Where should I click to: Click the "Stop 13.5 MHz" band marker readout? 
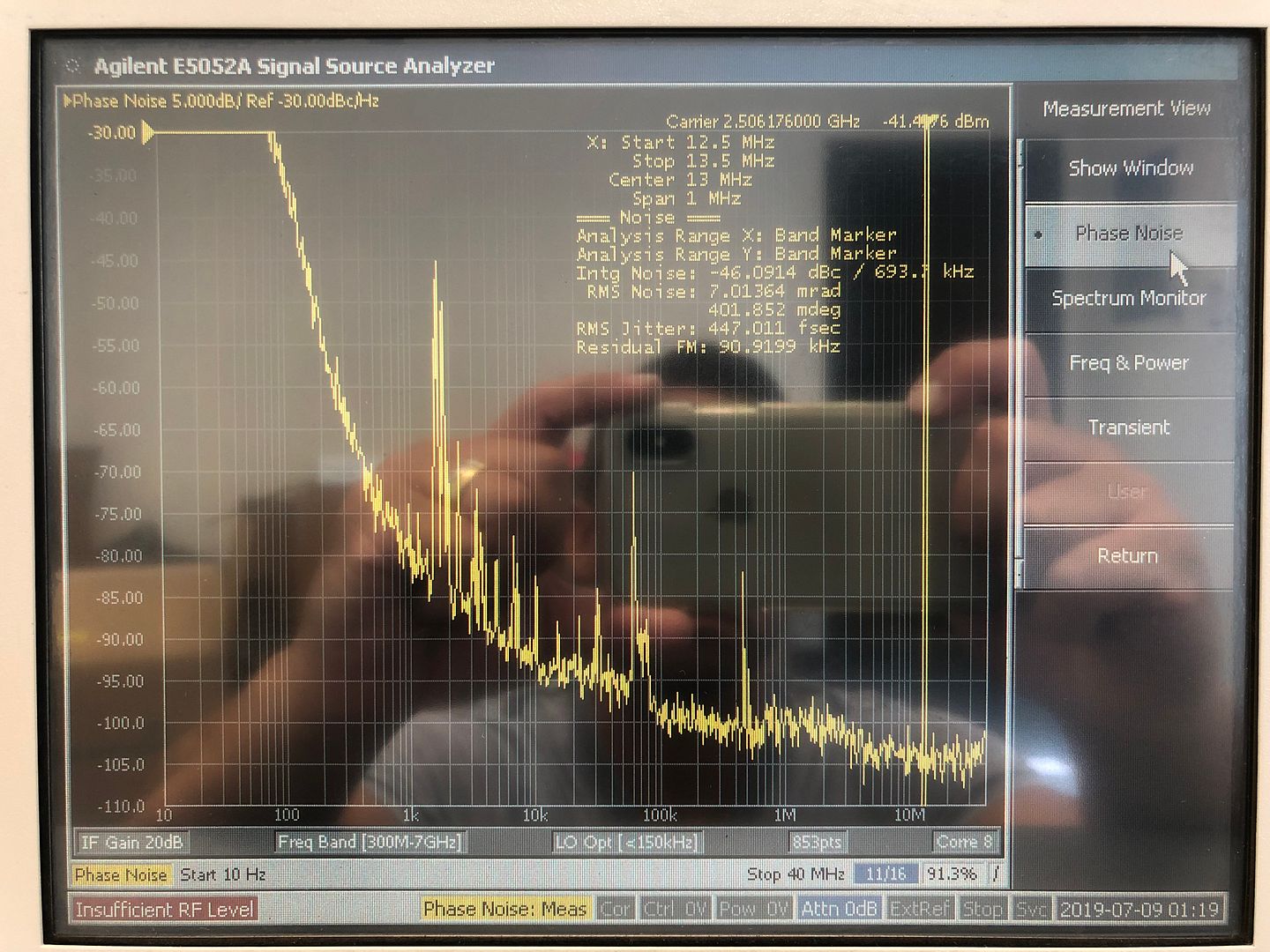(x=703, y=161)
